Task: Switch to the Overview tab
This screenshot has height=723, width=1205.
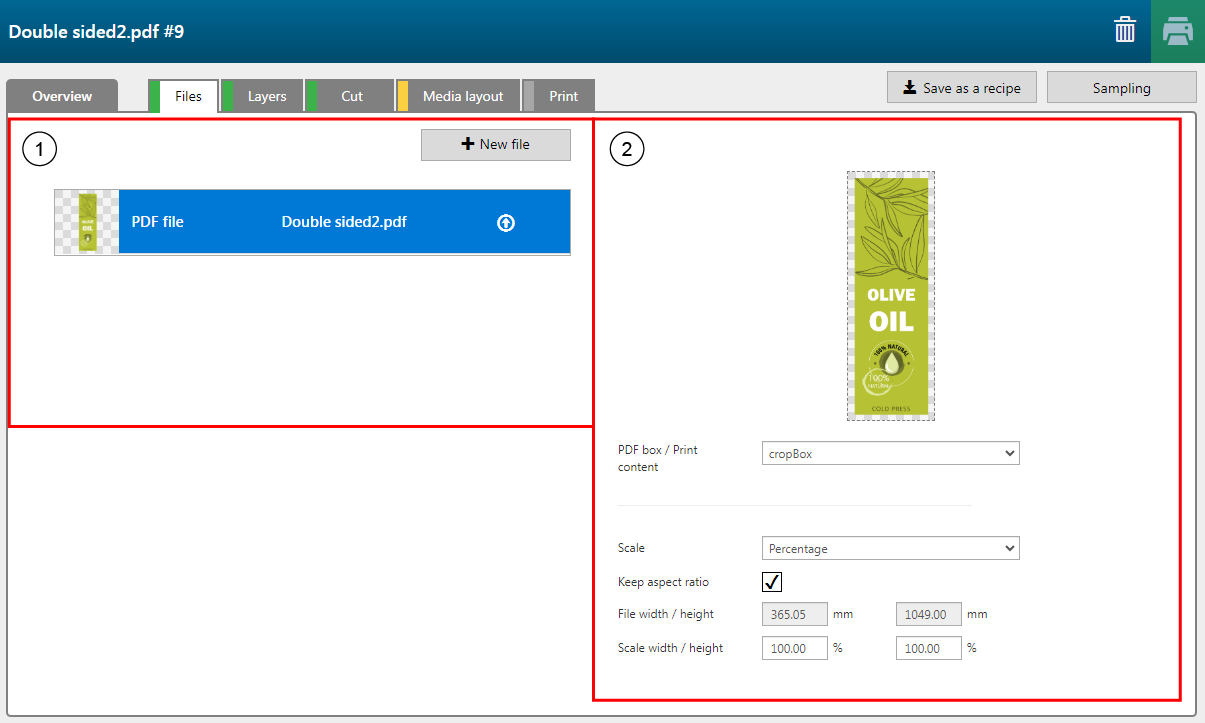Action: click(x=62, y=96)
